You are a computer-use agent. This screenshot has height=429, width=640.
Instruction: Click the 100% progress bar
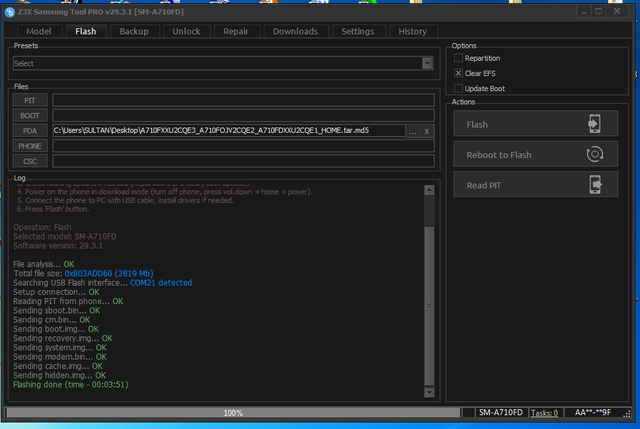pyautogui.click(x=233, y=413)
